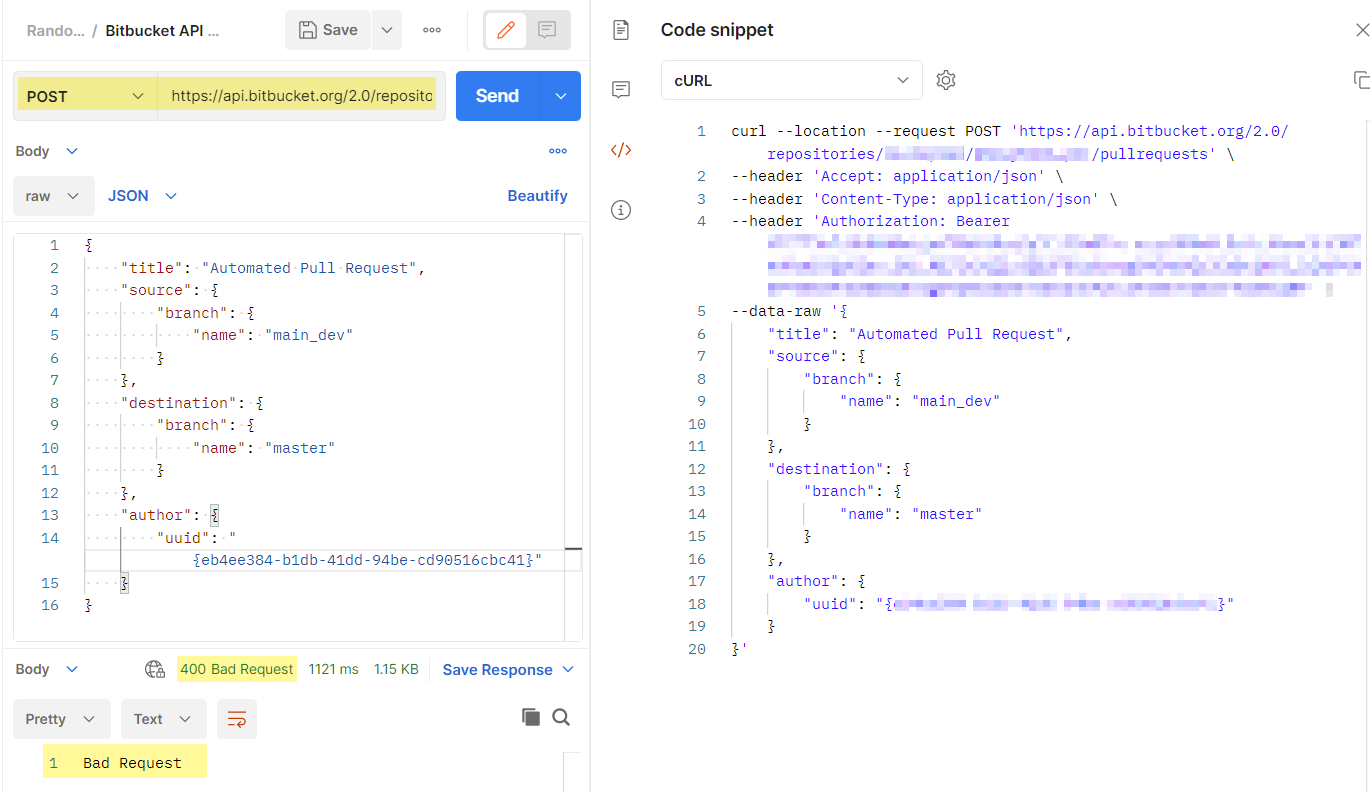Click the curl --location first snippet line

coord(1010,131)
